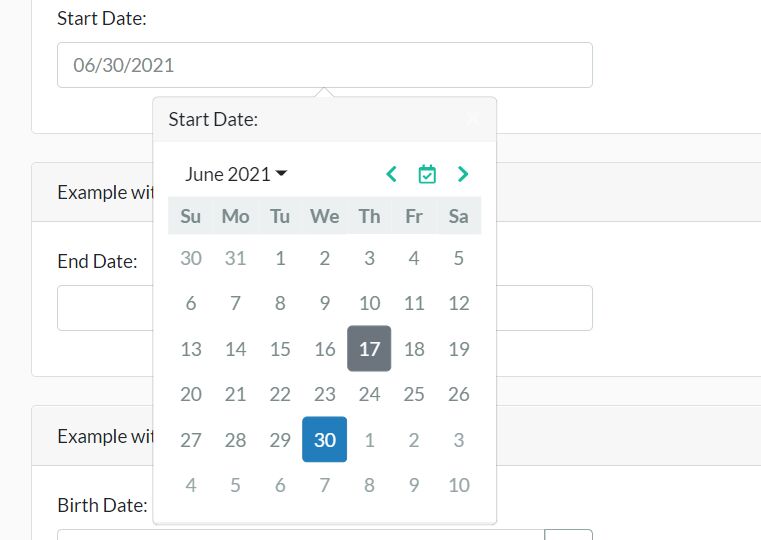Pick June 1 on the calendar

[x=280, y=258]
